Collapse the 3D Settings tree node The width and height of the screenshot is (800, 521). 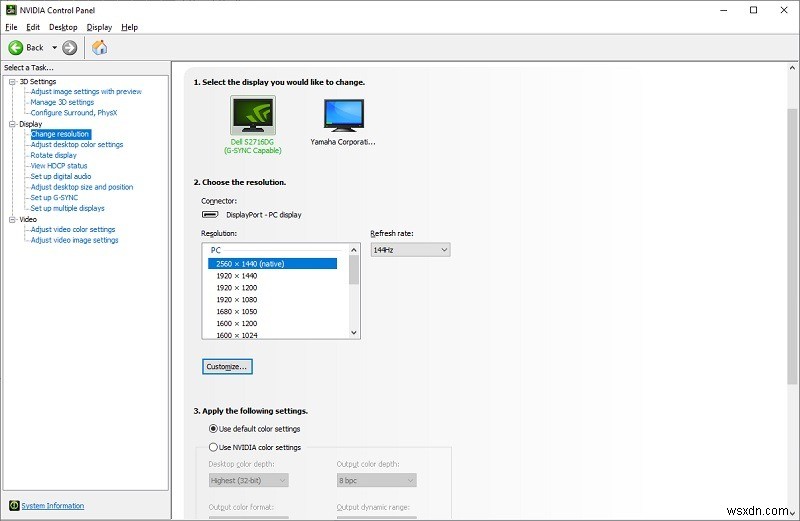coord(12,82)
